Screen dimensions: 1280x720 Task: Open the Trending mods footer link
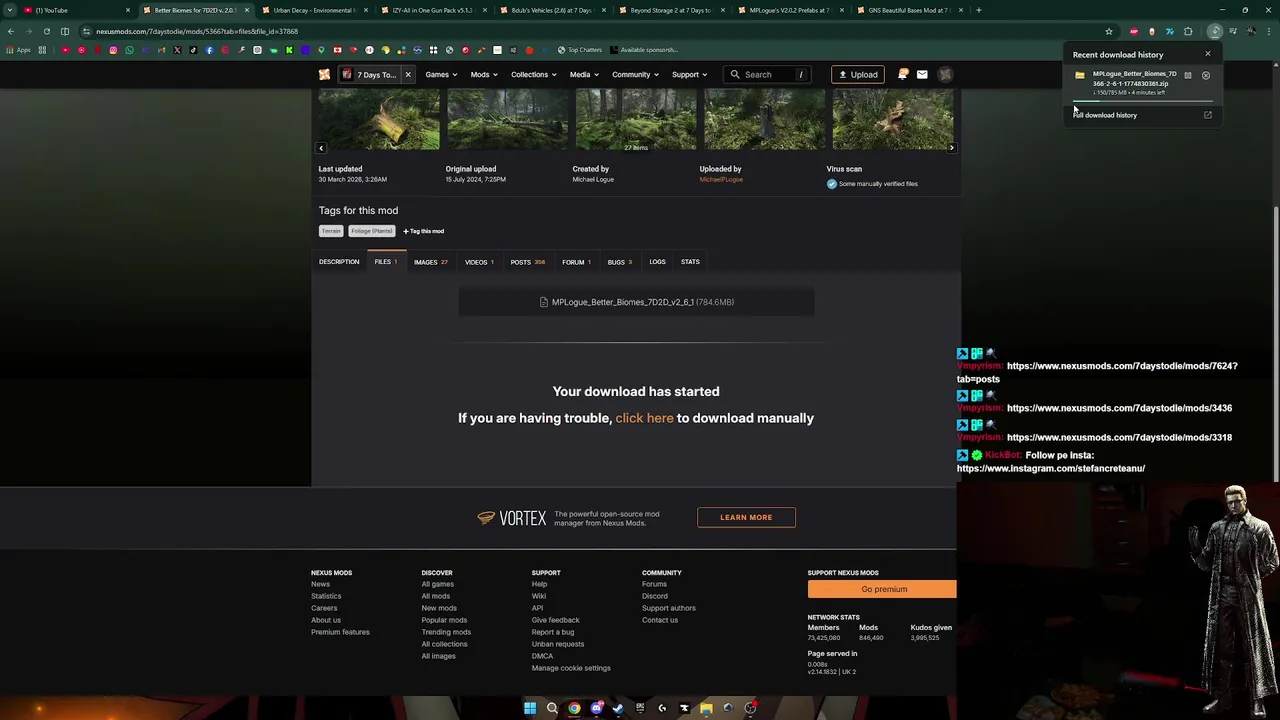click(x=446, y=632)
